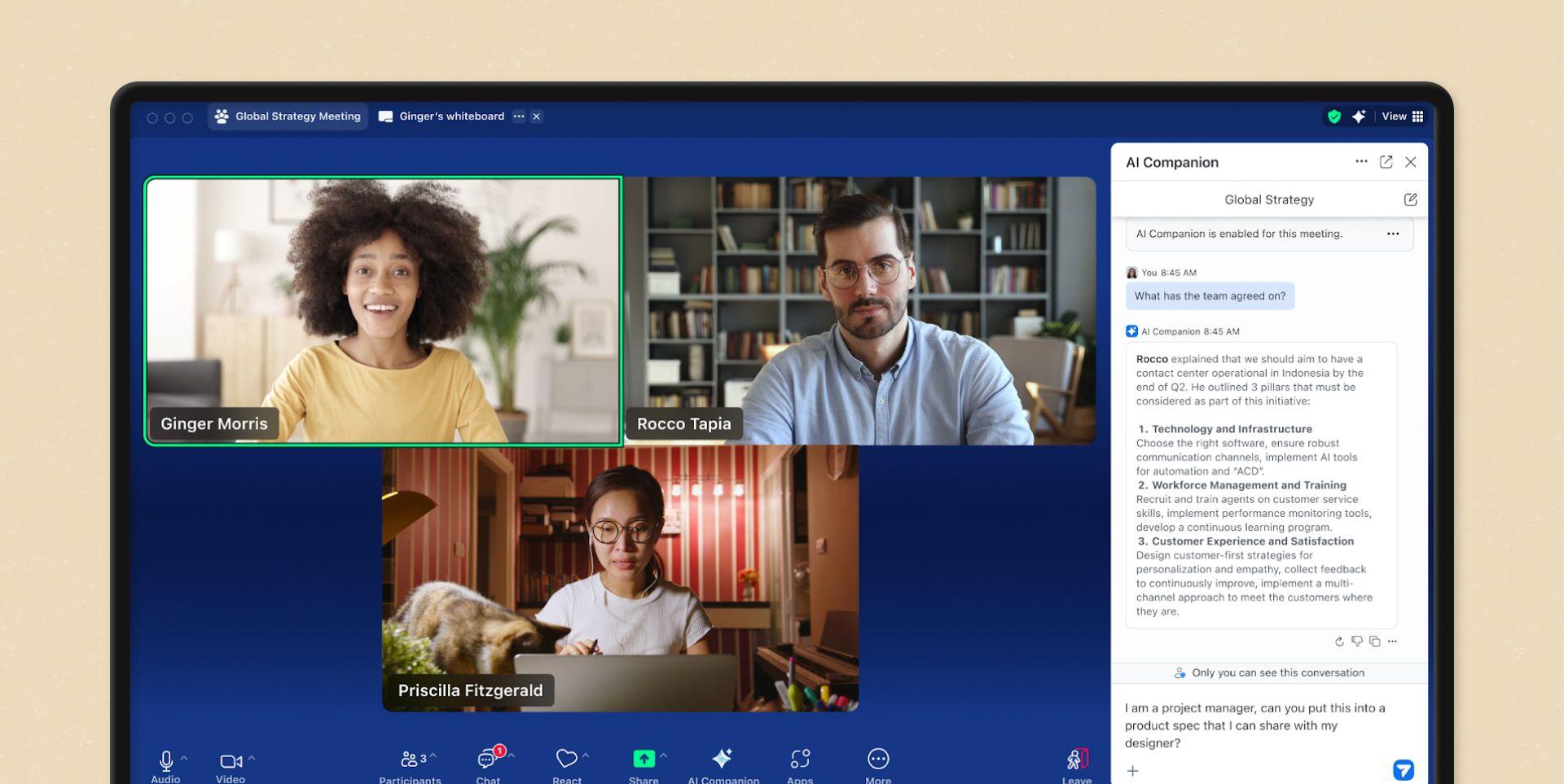Toggle the AI Companion toolbar control
Screen dimensions: 1564x784
pos(723,759)
